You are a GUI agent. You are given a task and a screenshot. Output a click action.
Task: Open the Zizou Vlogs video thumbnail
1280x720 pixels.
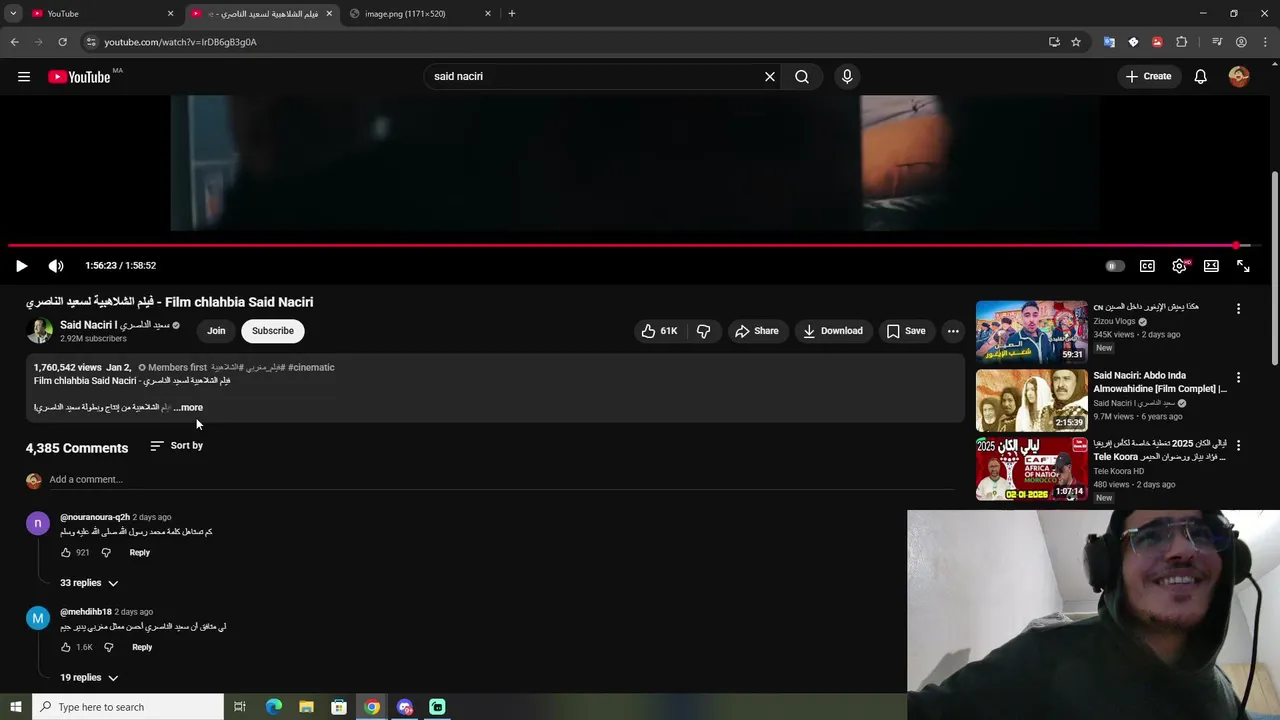tap(1031, 331)
